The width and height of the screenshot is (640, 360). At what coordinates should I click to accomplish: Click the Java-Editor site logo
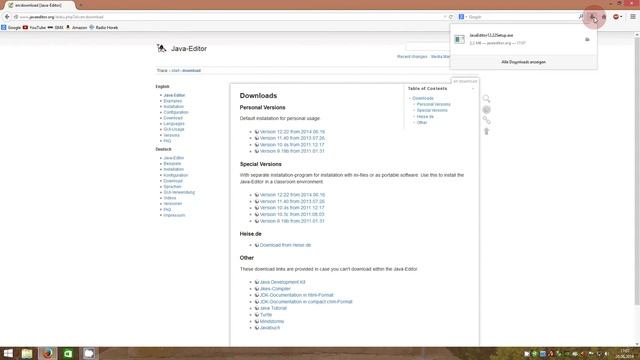tap(161, 48)
